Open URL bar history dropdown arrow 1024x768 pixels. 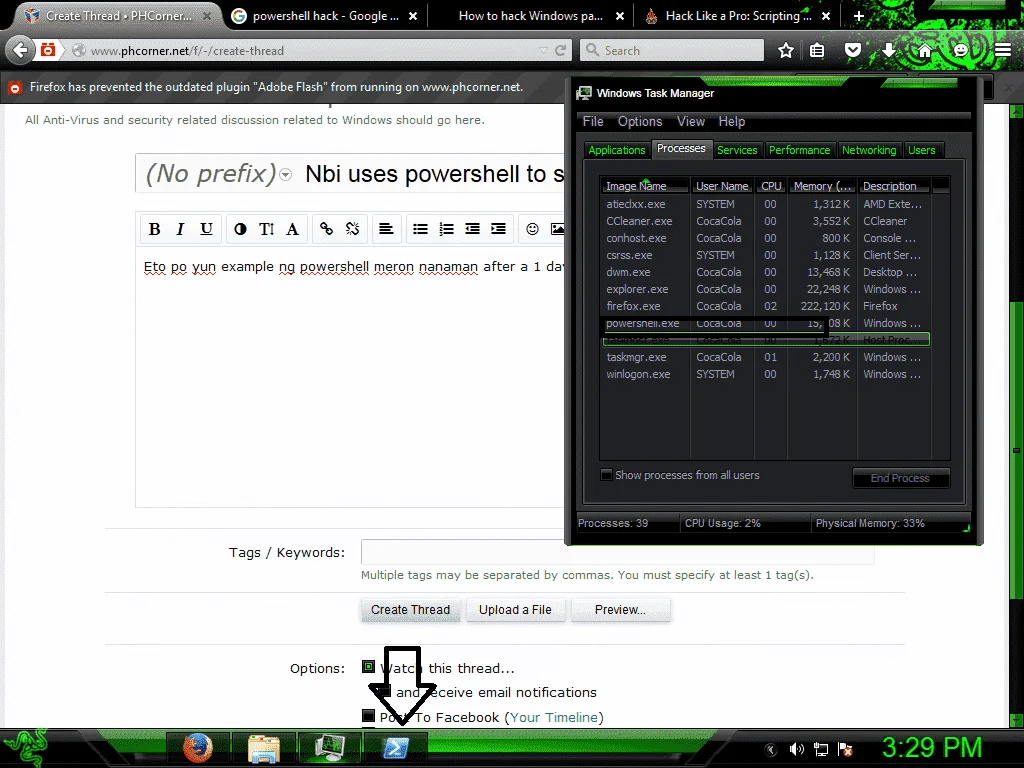coord(543,50)
